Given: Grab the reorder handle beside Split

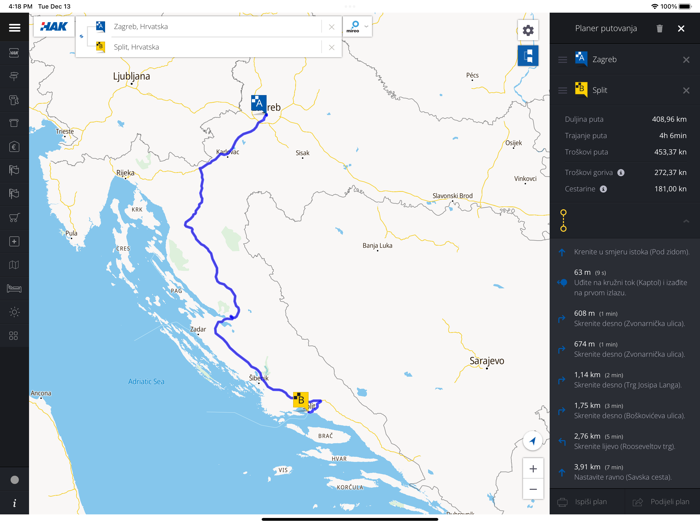Looking at the screenshot, I should [x=562, y=90].
